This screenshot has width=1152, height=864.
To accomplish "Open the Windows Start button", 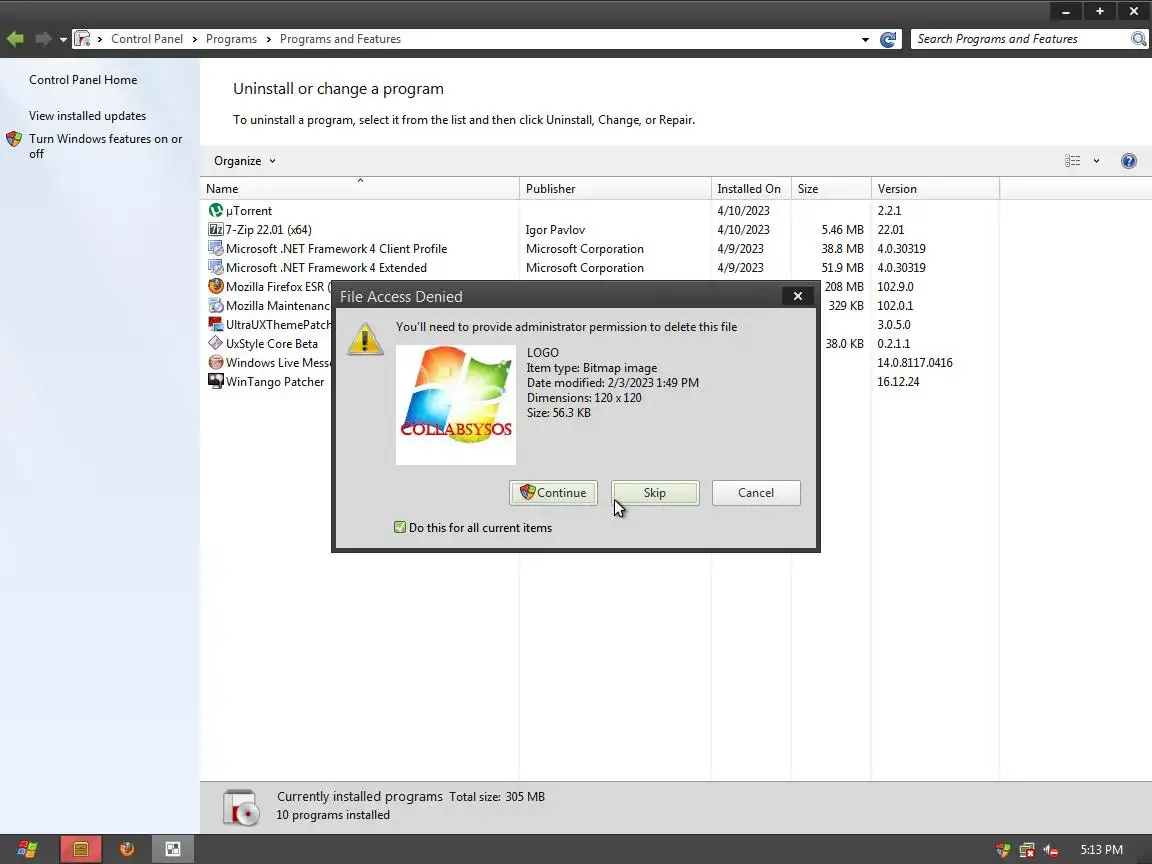I will pos(27,849).
